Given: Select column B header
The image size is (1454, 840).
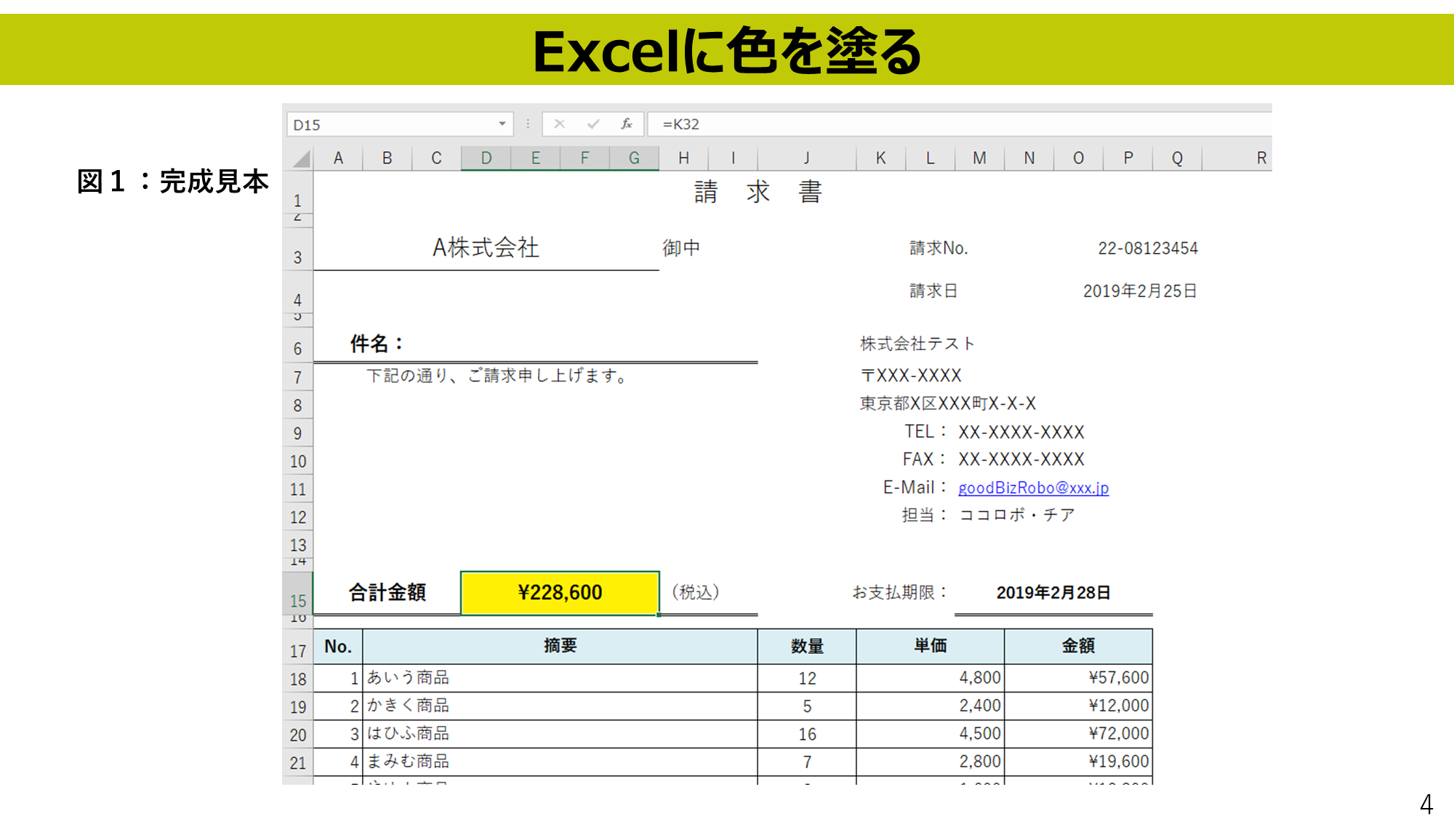Looking at the screenshot, I should coord(387,158).
